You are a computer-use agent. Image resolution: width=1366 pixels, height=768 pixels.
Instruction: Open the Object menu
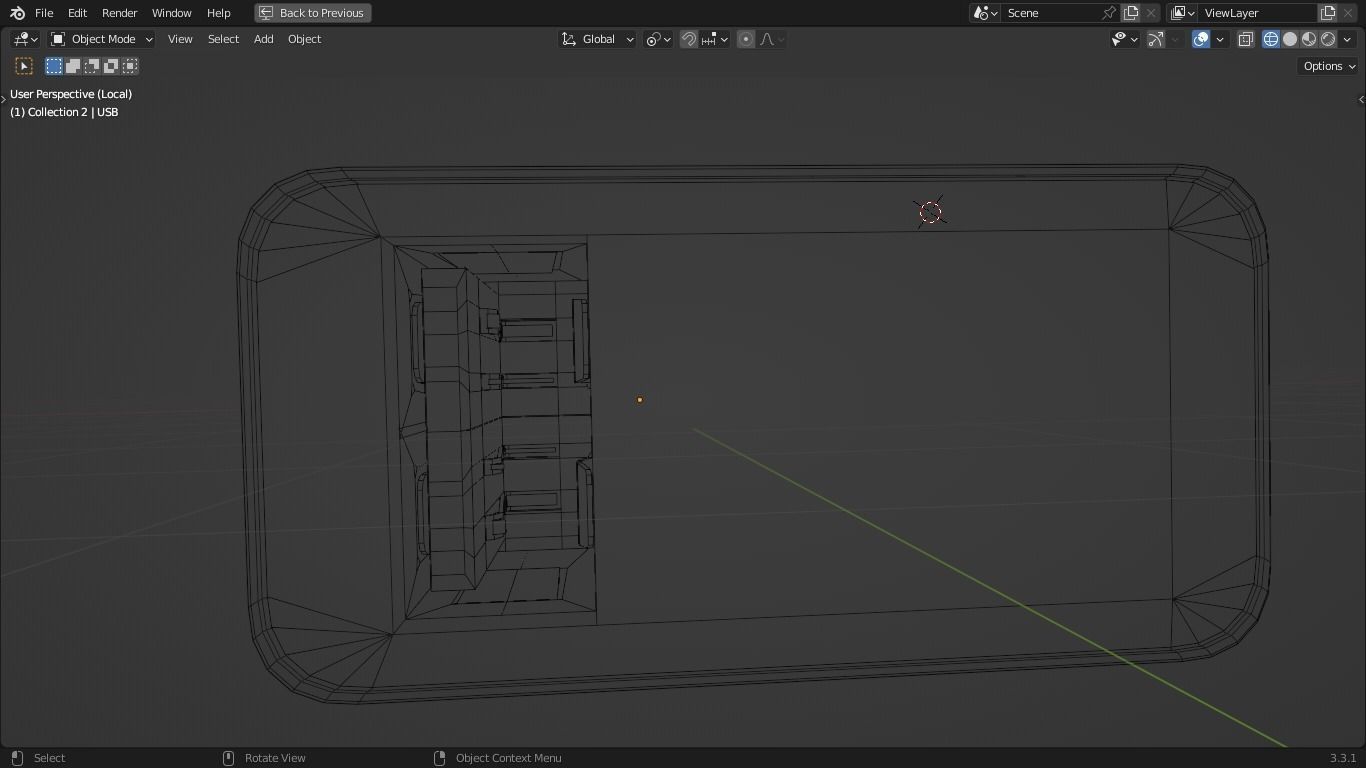point(304,39)
